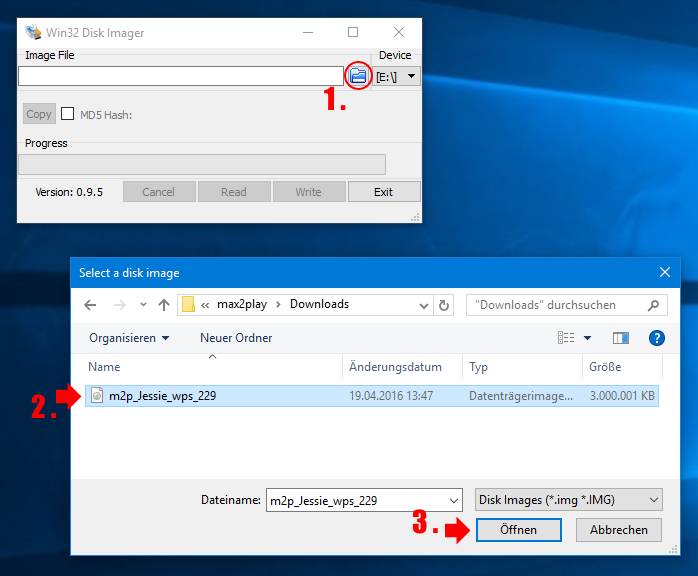Click the Write button
The width and height of the screenshot is (698, 576).
[309, 192]
